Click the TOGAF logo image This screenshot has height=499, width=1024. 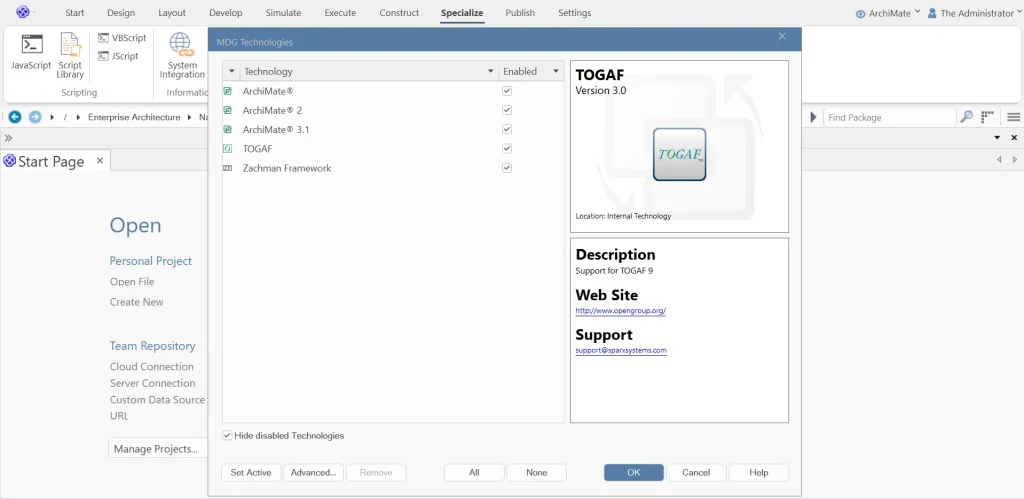coord(679,154)
